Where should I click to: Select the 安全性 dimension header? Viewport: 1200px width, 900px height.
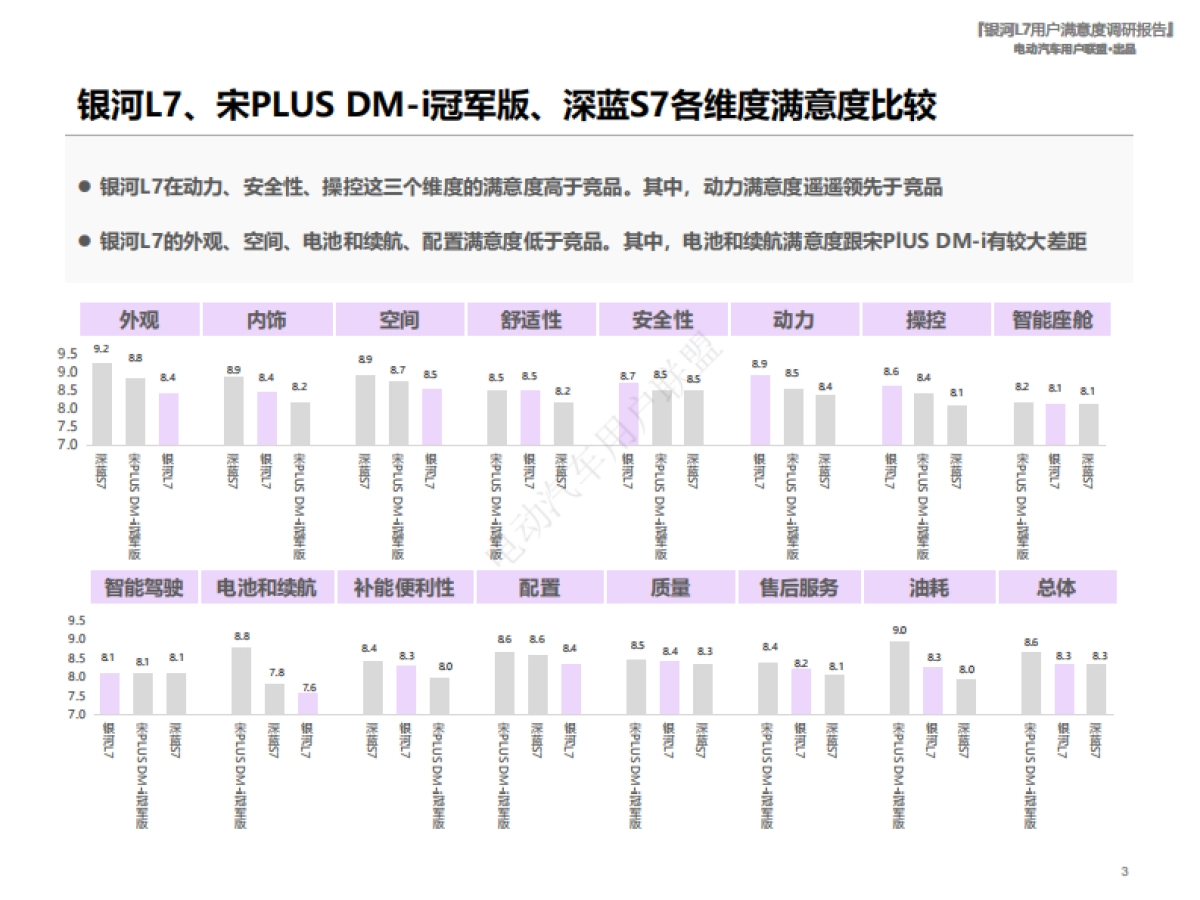[x=664, y=319]
